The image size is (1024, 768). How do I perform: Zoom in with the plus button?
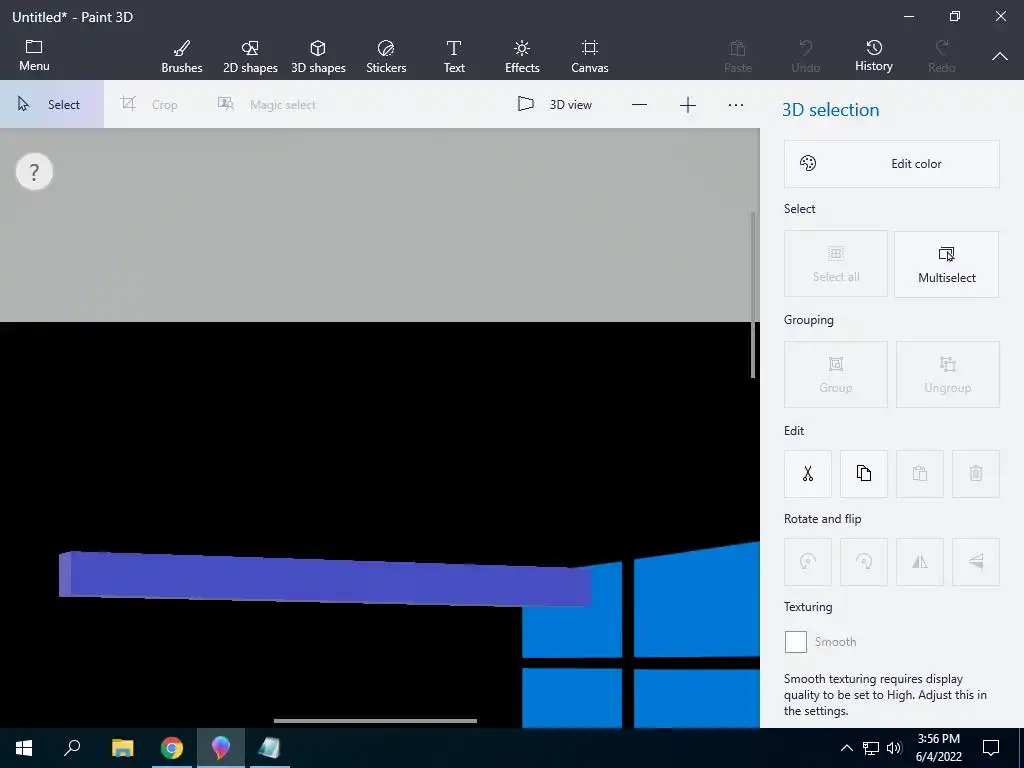pyautogui.click(x=688, y=104)
